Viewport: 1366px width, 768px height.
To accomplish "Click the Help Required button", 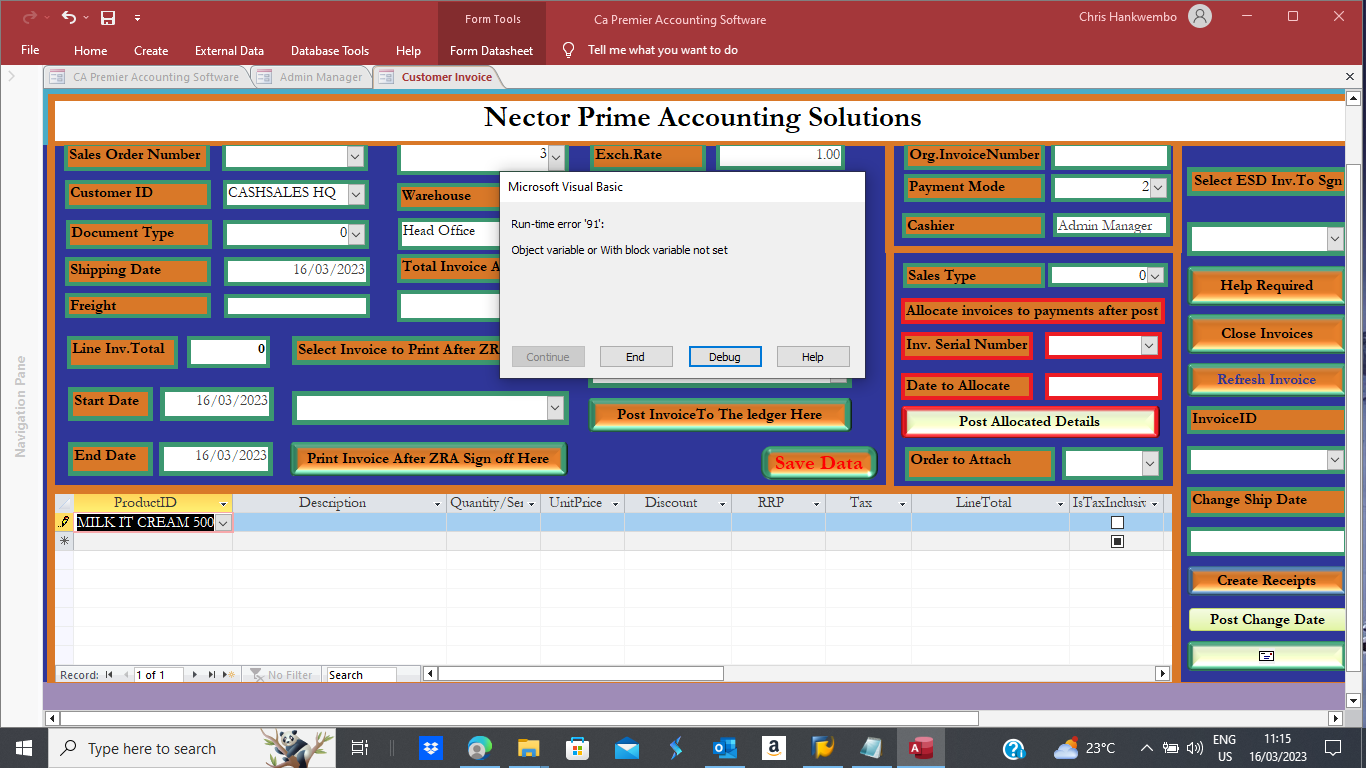I will 1266,286.
